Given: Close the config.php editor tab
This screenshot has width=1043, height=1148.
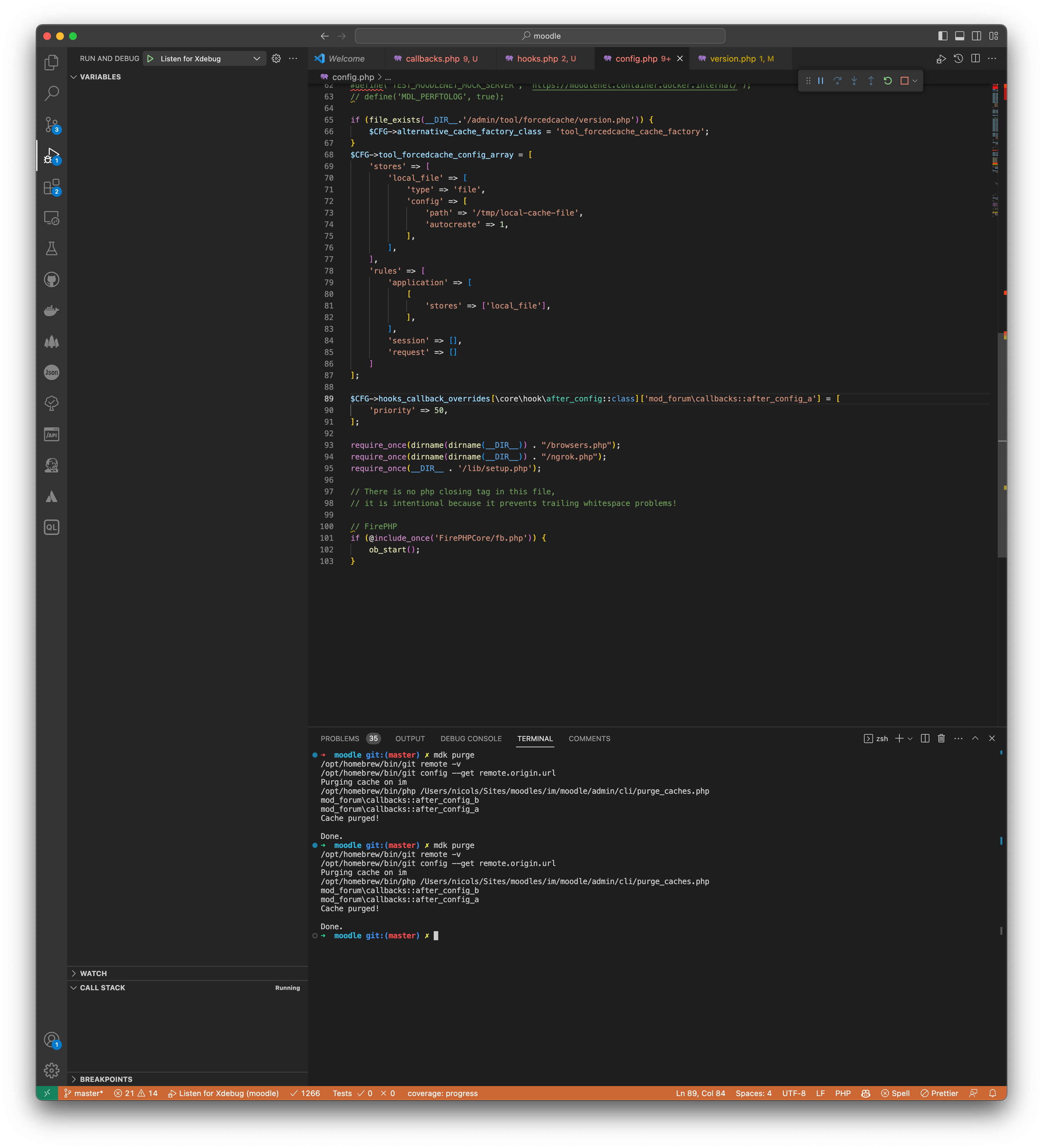Looking at the screenshot, I should (x=680, y=59).
